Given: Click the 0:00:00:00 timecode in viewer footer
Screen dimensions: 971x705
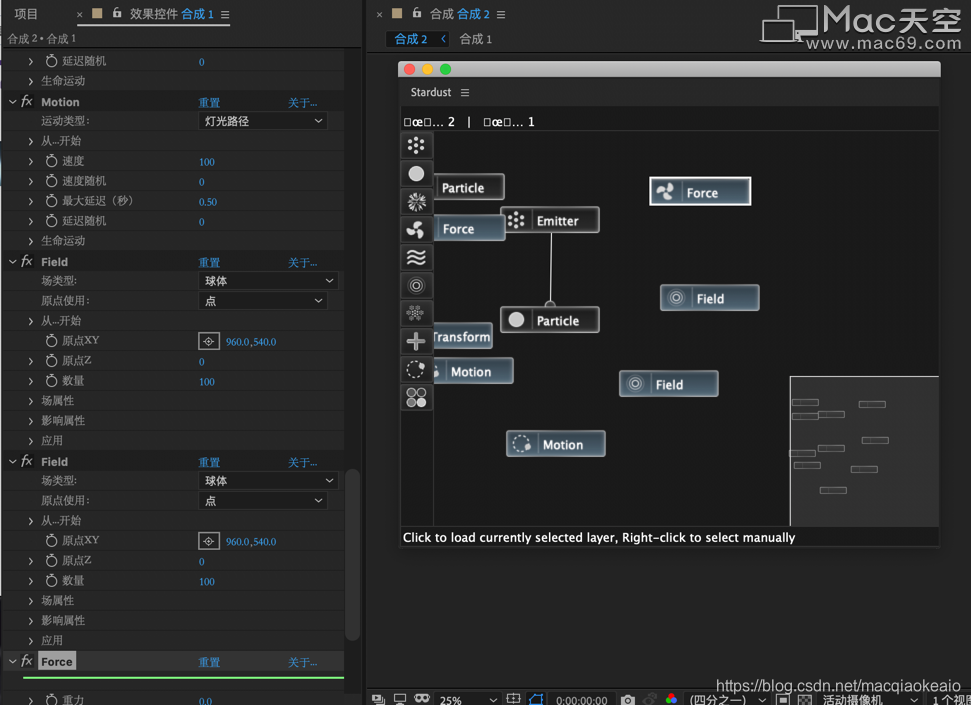Looking at the screenshot, I should pyautogui.click(x=581, y=700).
